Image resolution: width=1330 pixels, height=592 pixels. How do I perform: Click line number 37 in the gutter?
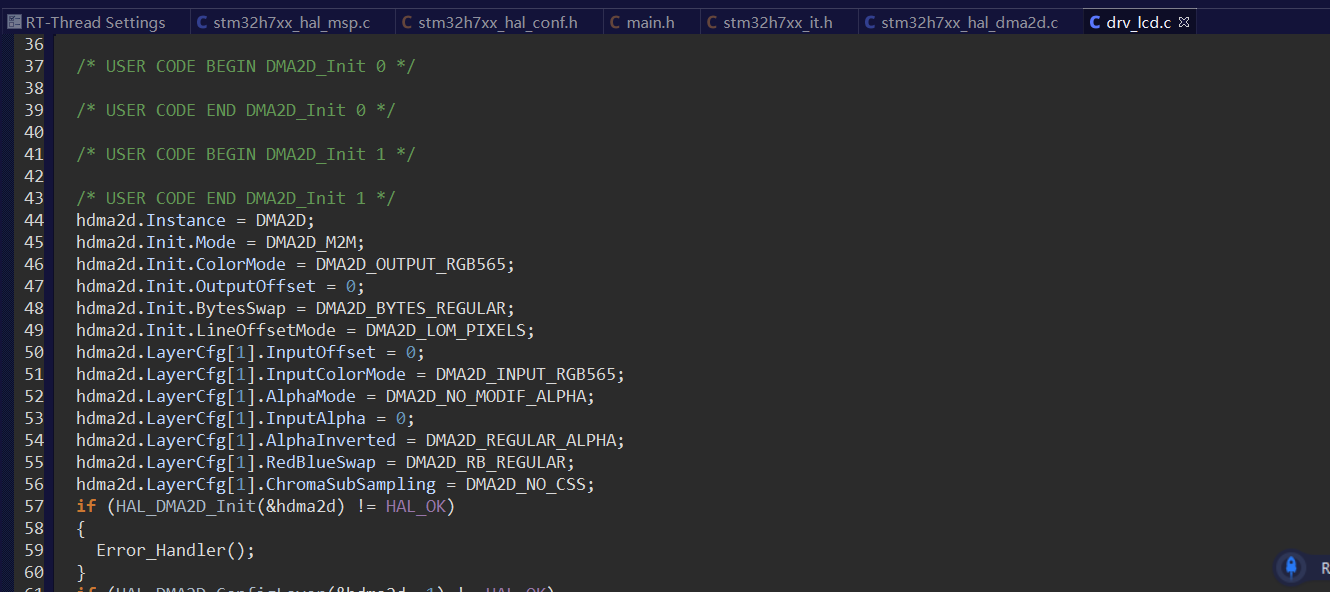pyautogui.click(x=33, y=66)
